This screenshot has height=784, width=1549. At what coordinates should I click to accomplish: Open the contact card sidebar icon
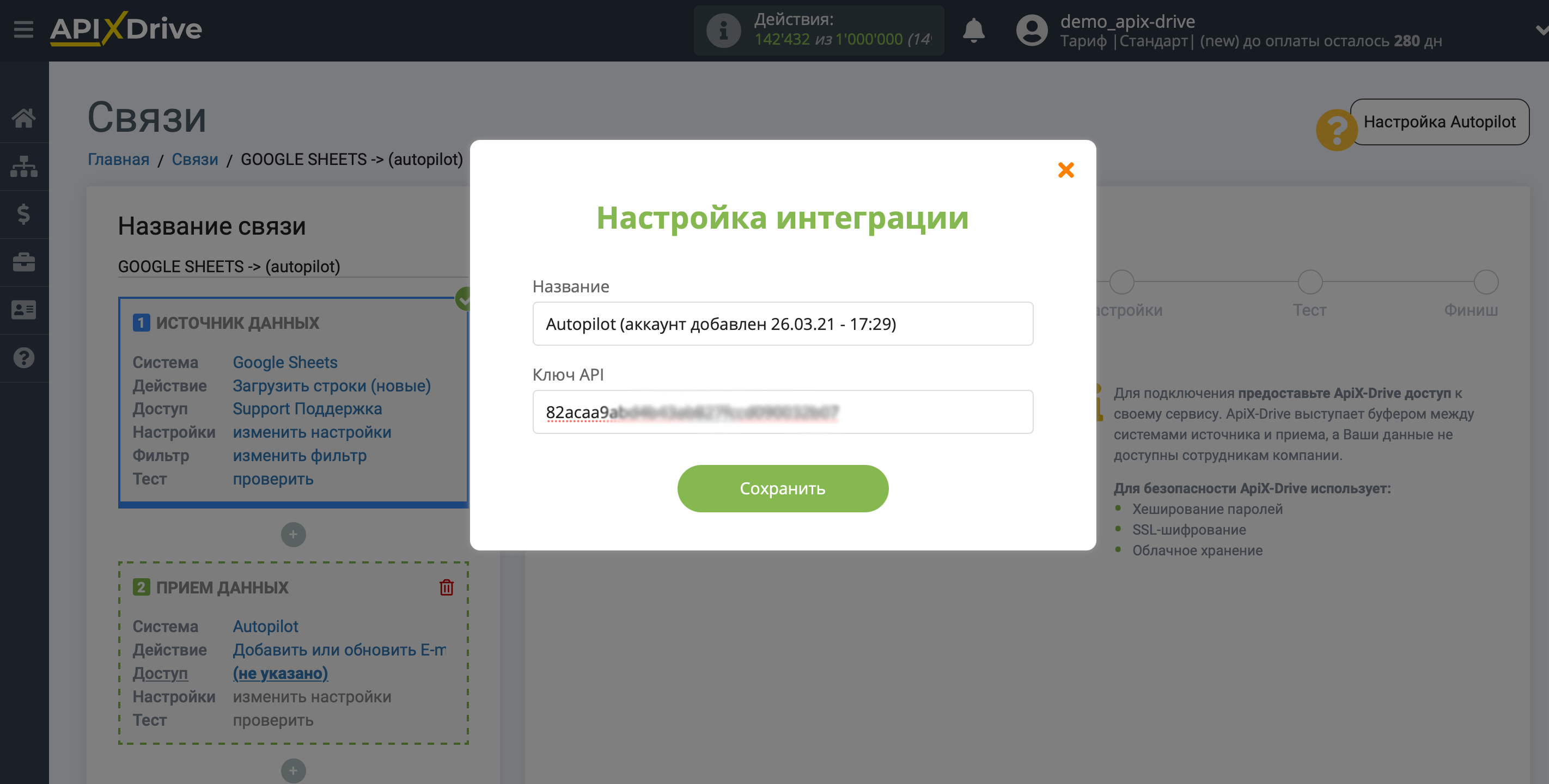click(x=24, y=310)
